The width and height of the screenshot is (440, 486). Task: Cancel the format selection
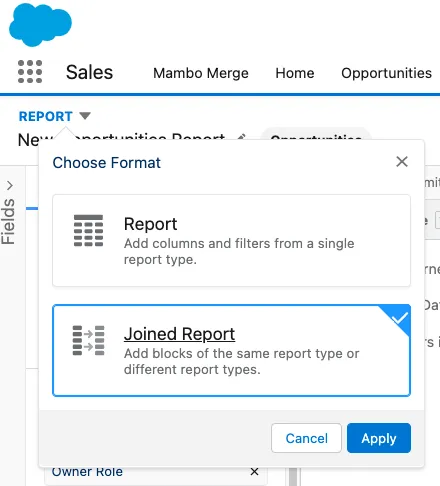point(306,438)
